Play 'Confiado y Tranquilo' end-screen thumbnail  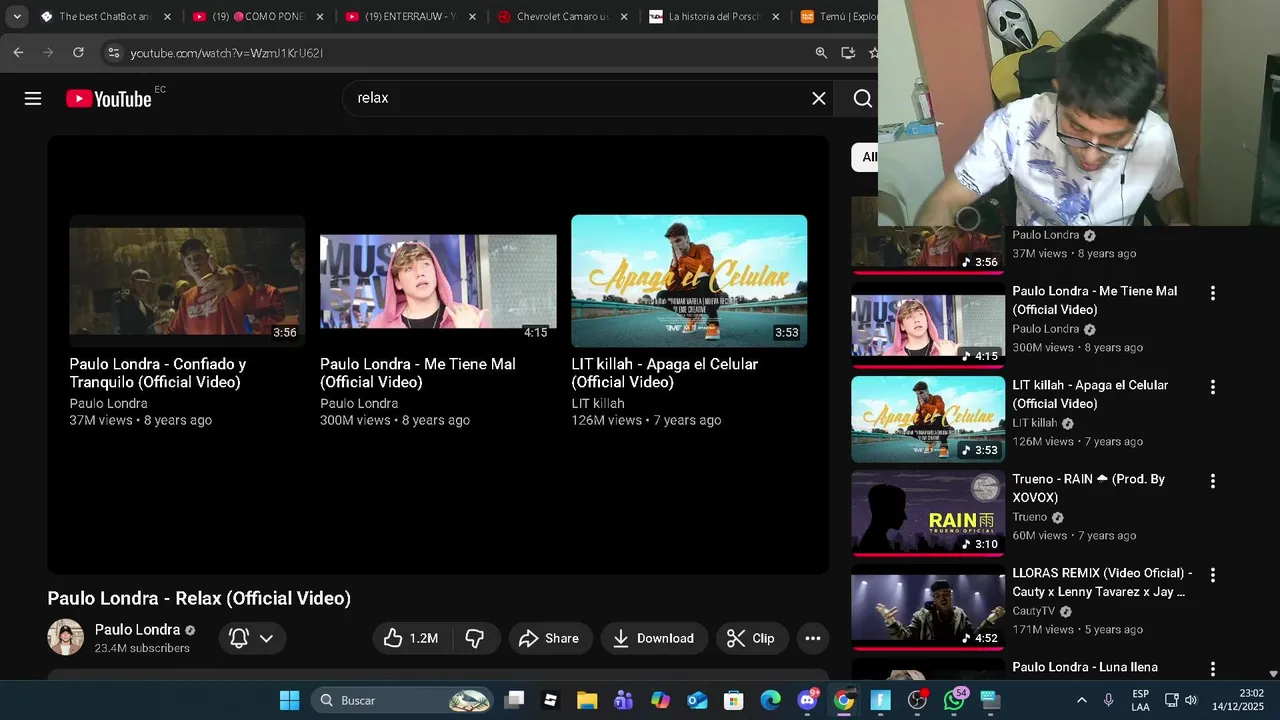(187, 281)
